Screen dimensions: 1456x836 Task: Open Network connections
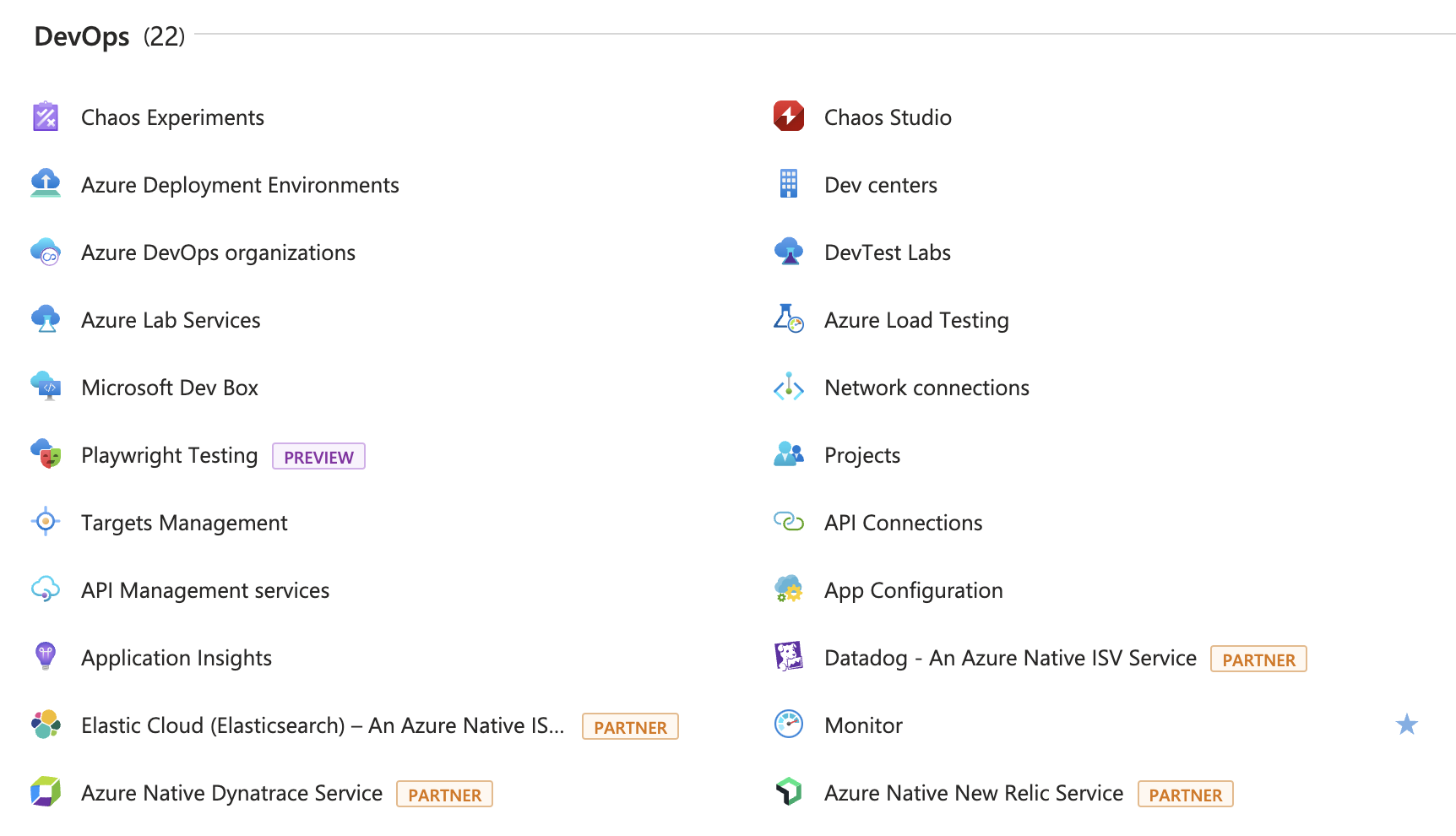click(926, 388)
